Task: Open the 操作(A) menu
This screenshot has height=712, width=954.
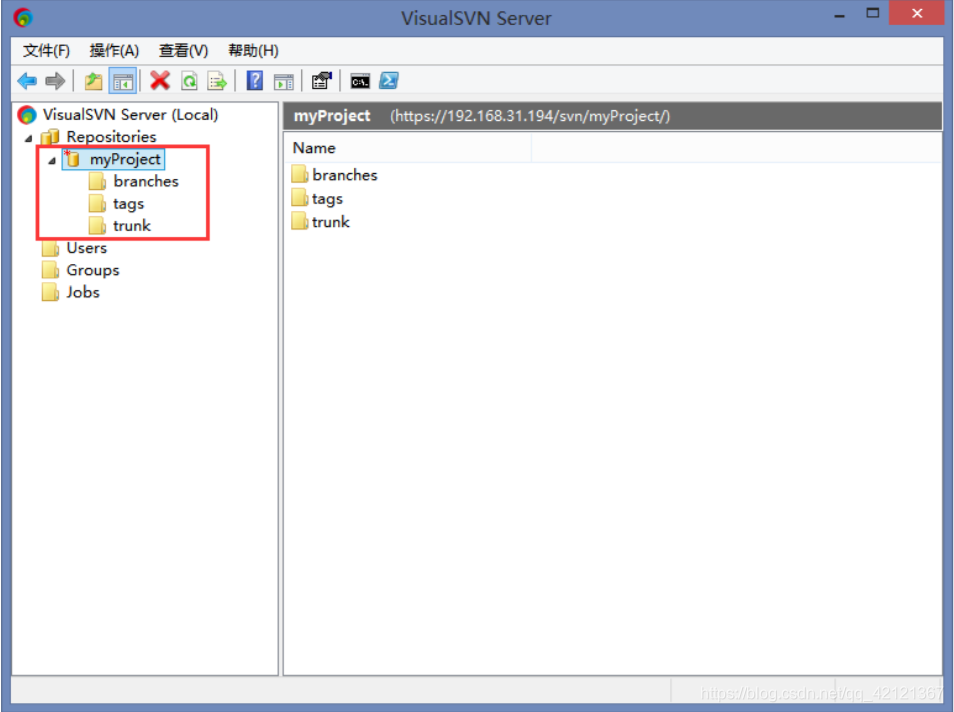Action: [114, 51]
